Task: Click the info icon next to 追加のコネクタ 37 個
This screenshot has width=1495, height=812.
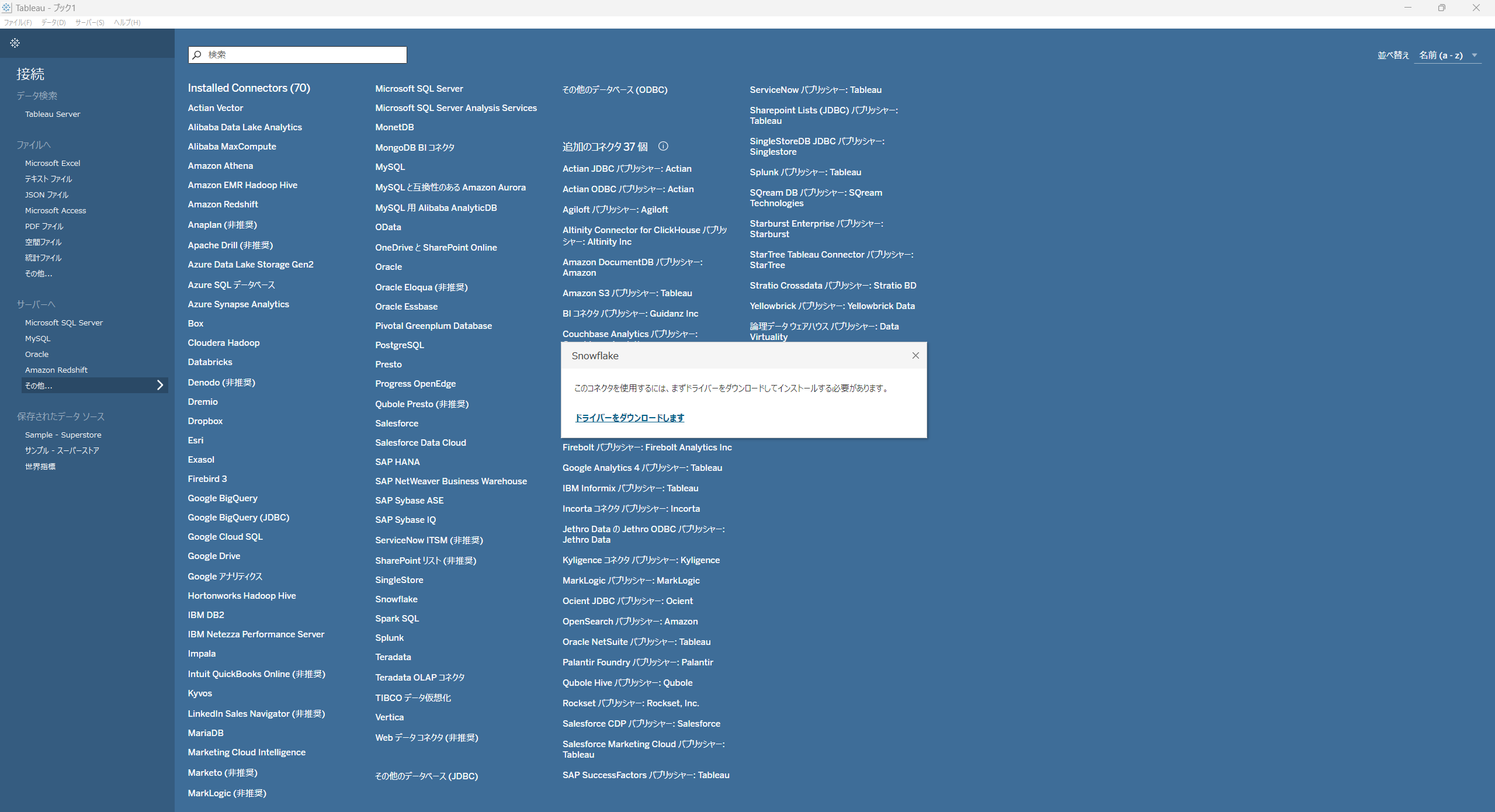Action: (x=663, y=147)
